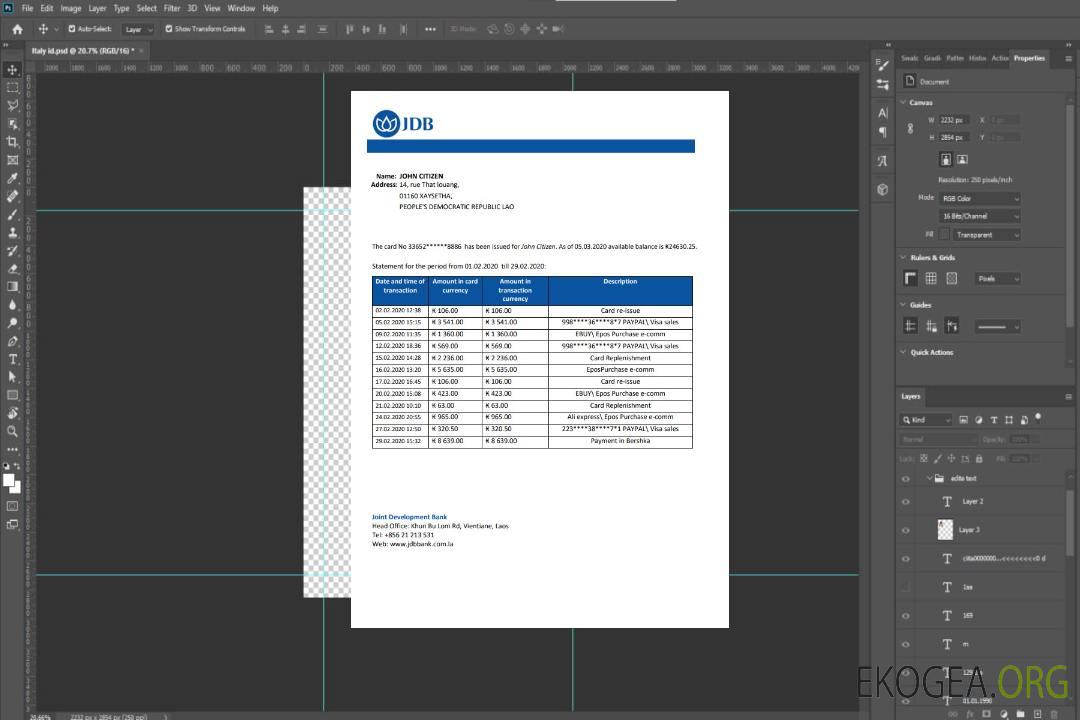Click the foreground color swatch
This screenshot has width=1080, height=720.
click(8, 480)
